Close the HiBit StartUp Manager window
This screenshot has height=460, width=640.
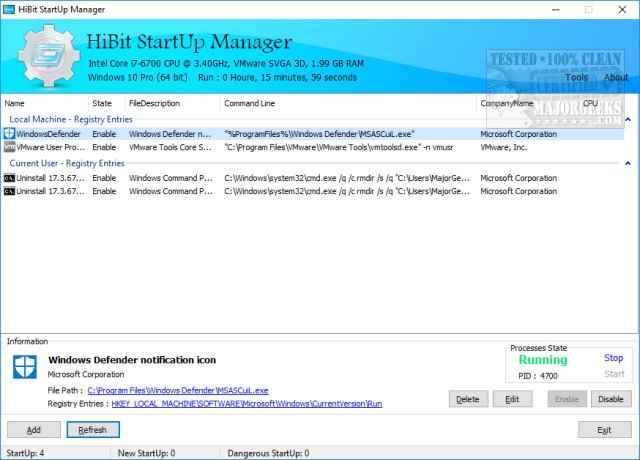(622, 9)
